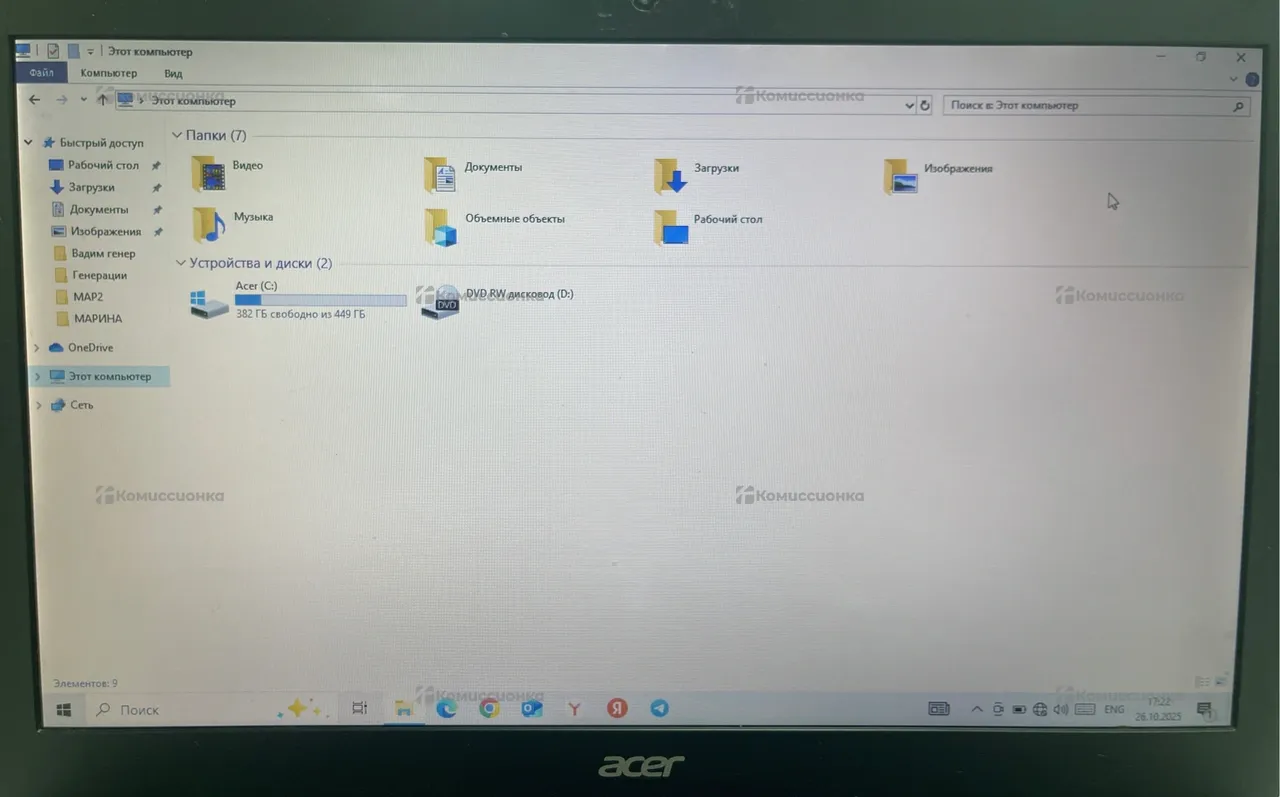Open the Файл menu
Image resolution: width=1280 pixels, height=797 pixels.
pyautogui.click(x=42, y=73)
